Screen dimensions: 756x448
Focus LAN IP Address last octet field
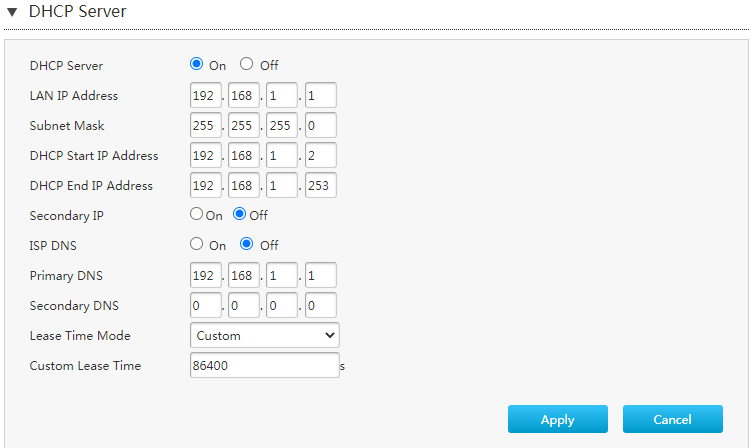pyautogui.click(x=321, y=95)
